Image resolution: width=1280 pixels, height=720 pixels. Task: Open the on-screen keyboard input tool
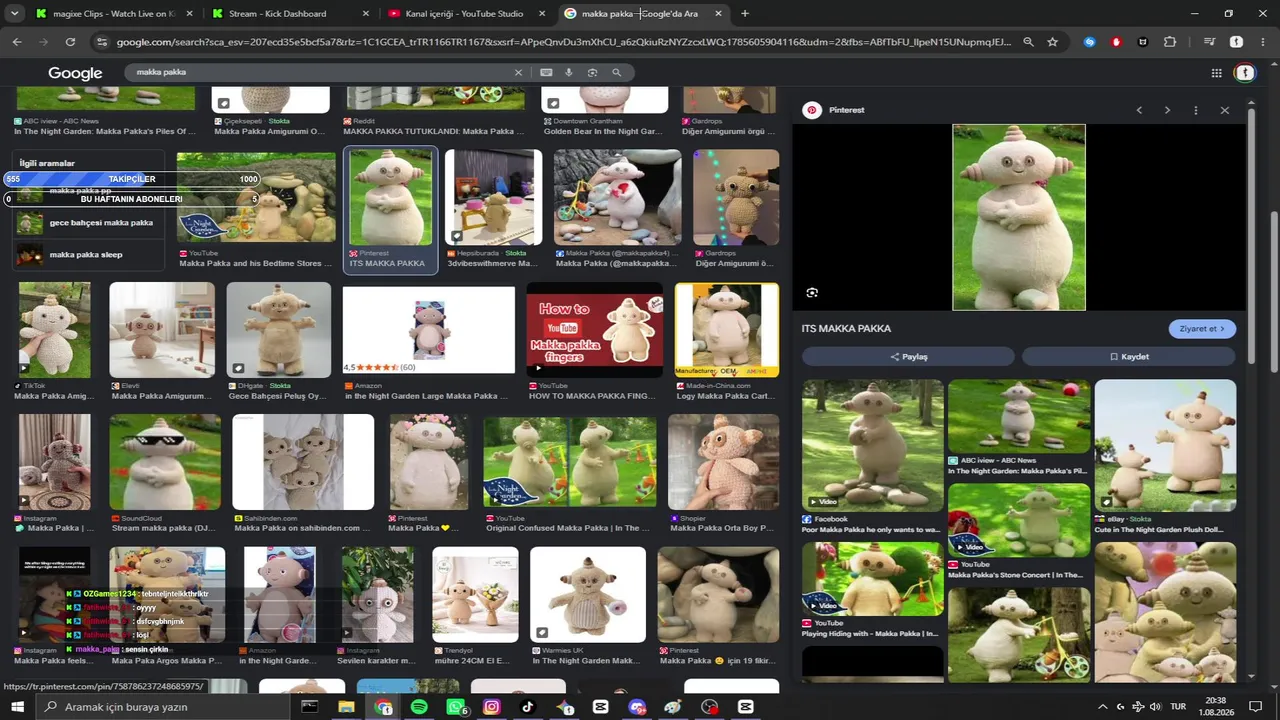[546, 73]
